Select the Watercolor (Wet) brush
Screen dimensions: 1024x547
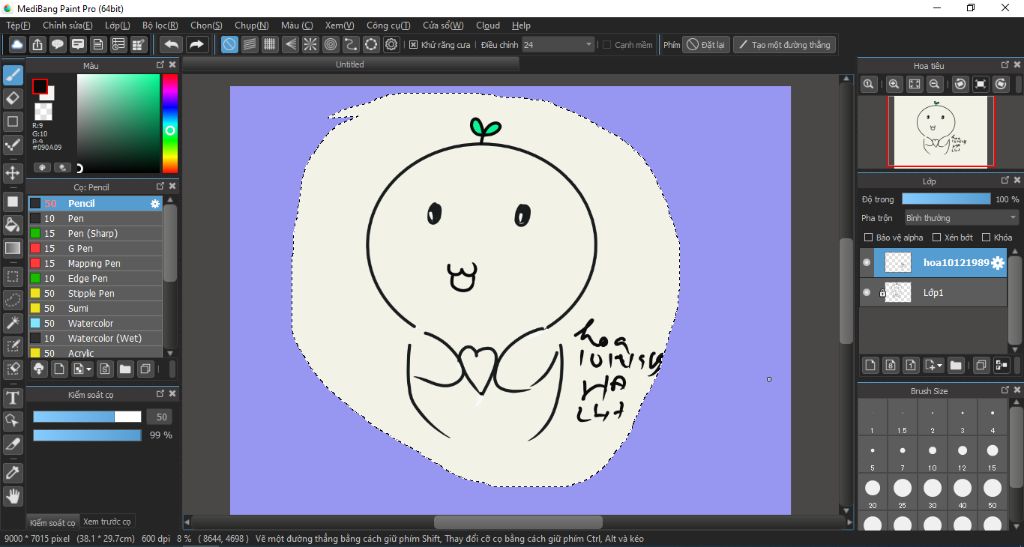tap(95, 338)
